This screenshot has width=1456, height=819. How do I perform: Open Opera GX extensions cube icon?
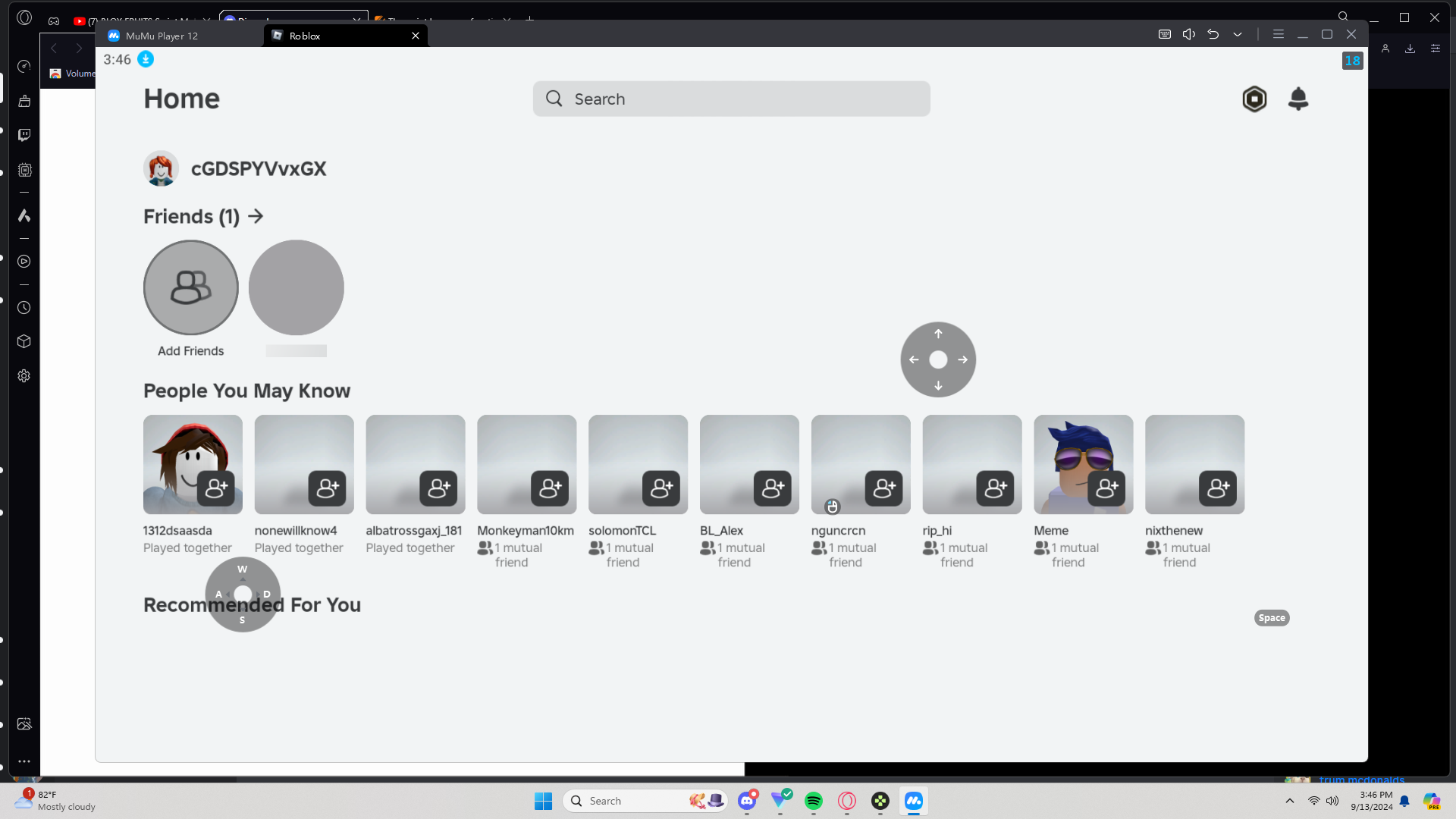(x=24, y=341)
